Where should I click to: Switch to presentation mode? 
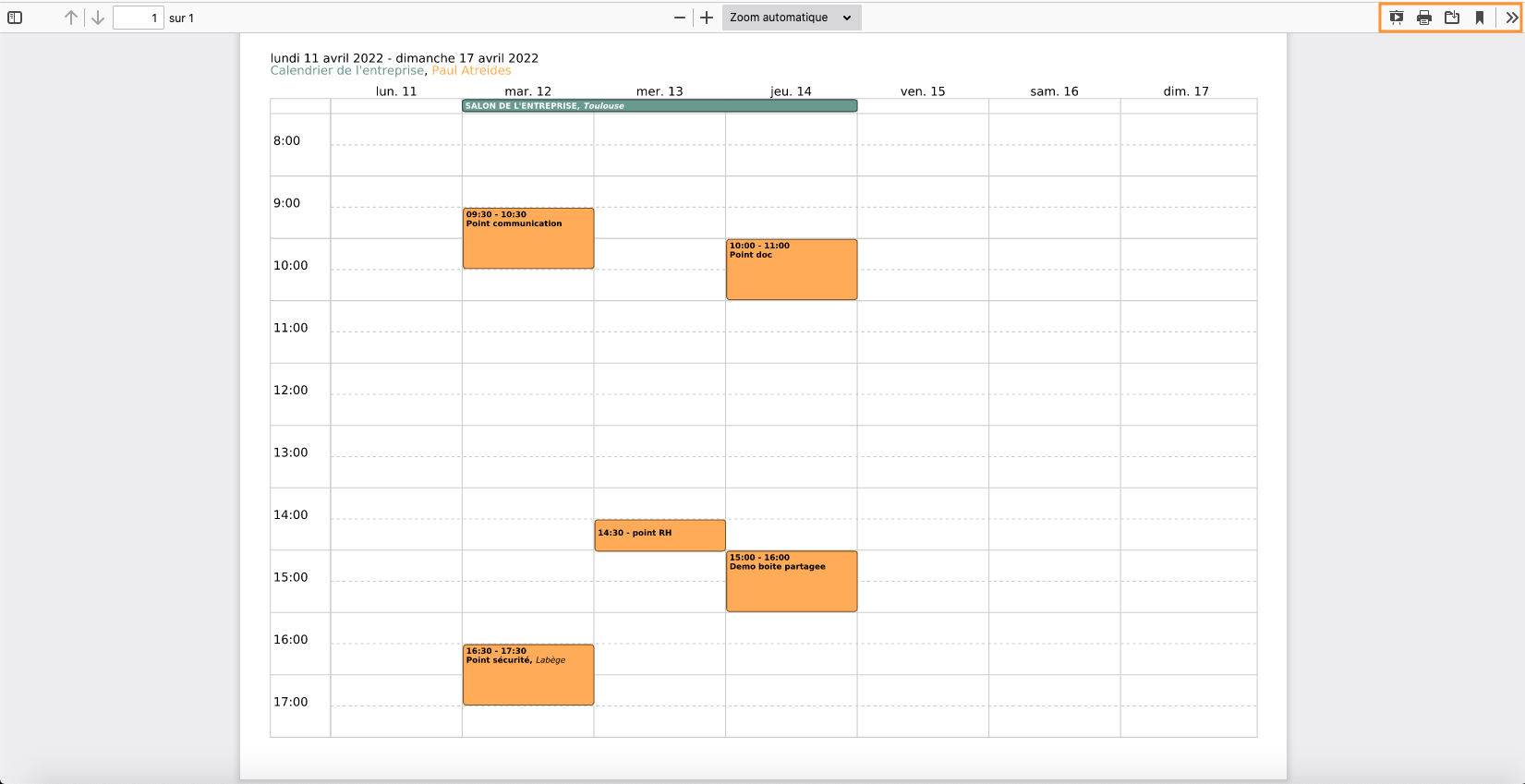click(x=1397, y=18)
